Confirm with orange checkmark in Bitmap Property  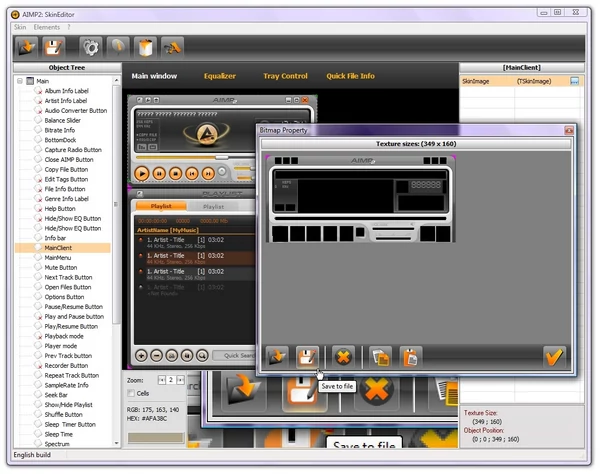point(554,357)
